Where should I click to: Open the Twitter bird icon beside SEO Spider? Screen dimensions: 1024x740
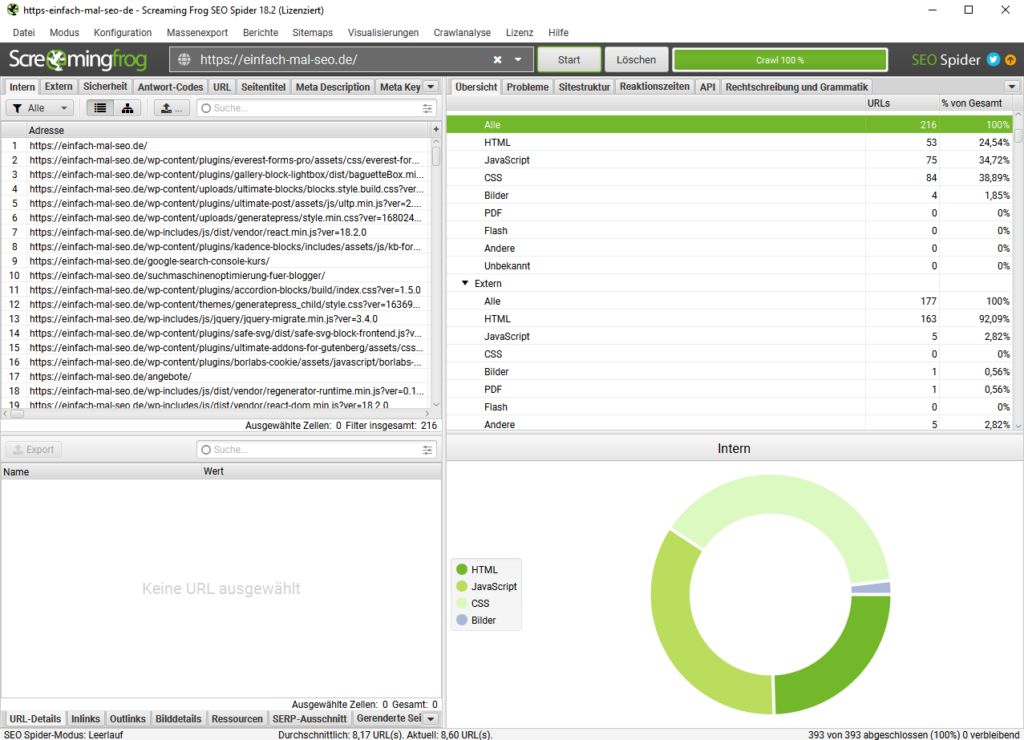click(993, 59)
